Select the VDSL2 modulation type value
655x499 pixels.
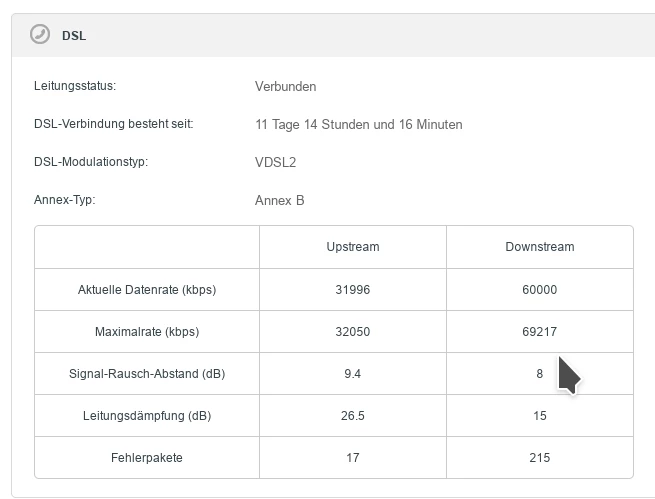(276, 162)
